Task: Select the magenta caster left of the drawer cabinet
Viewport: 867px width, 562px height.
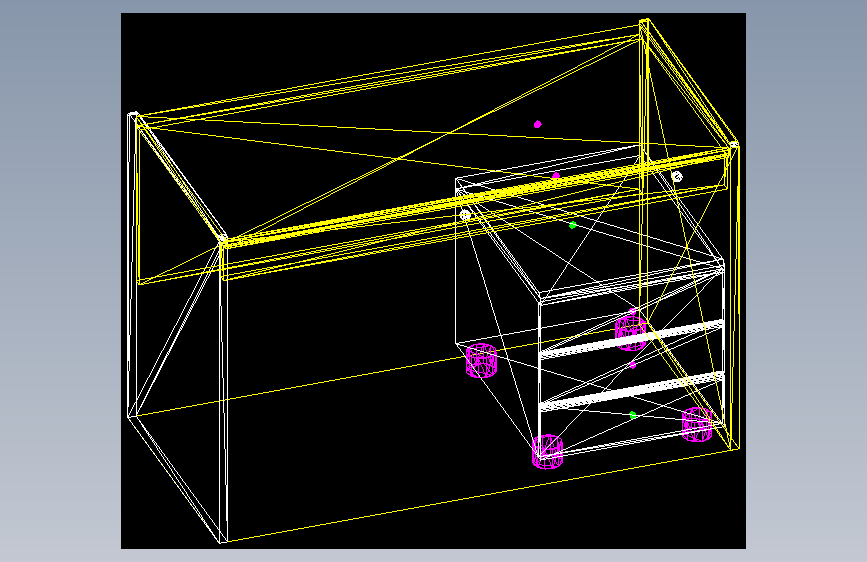Action: (481, 361)
